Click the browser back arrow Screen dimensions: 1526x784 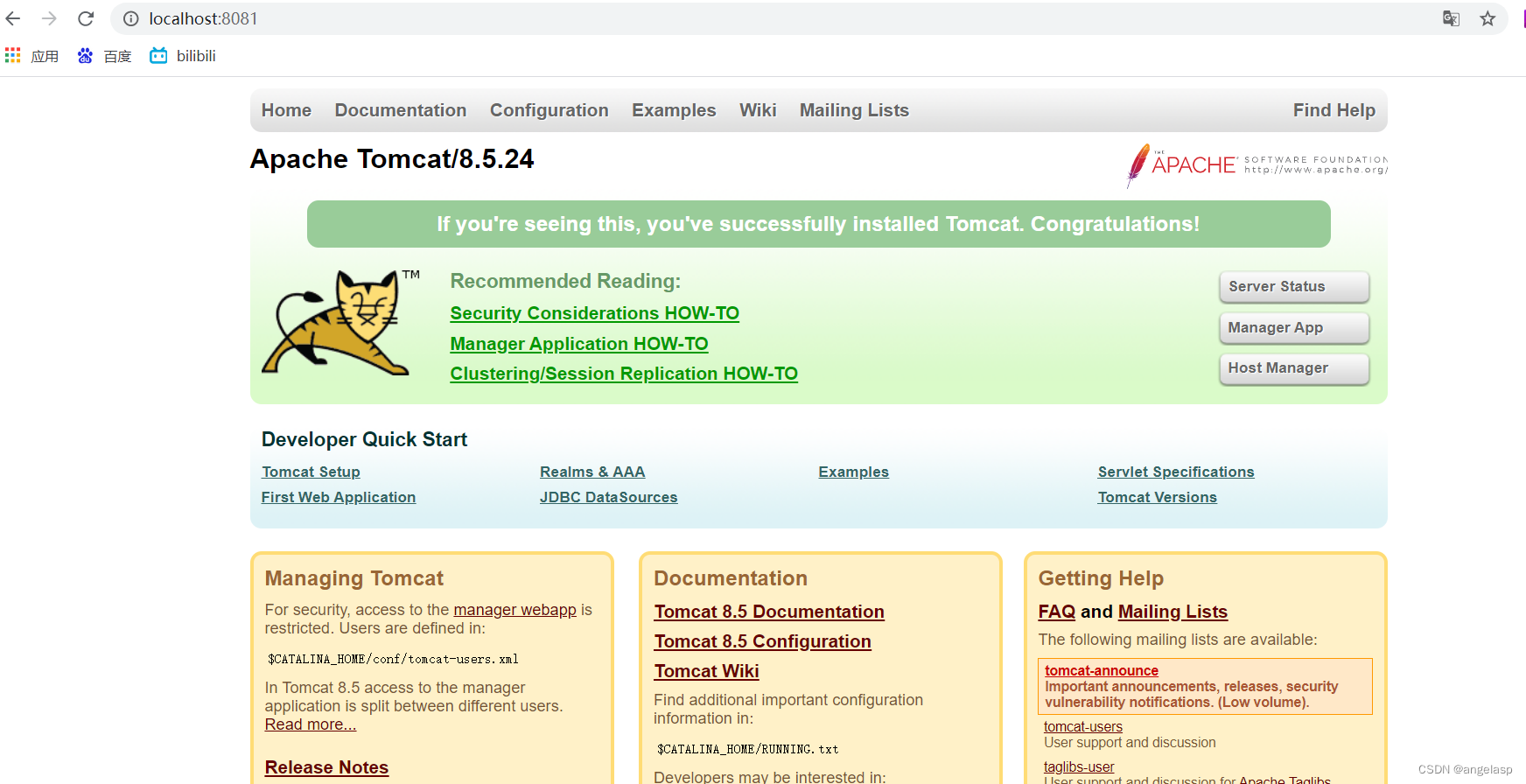click(13, 18)
